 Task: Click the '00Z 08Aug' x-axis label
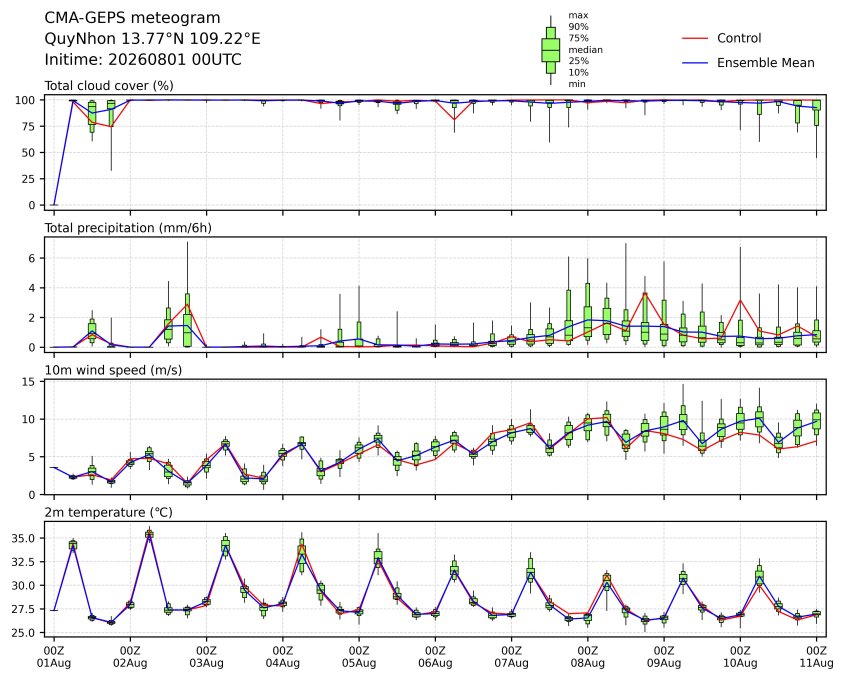tap(587, 657)
